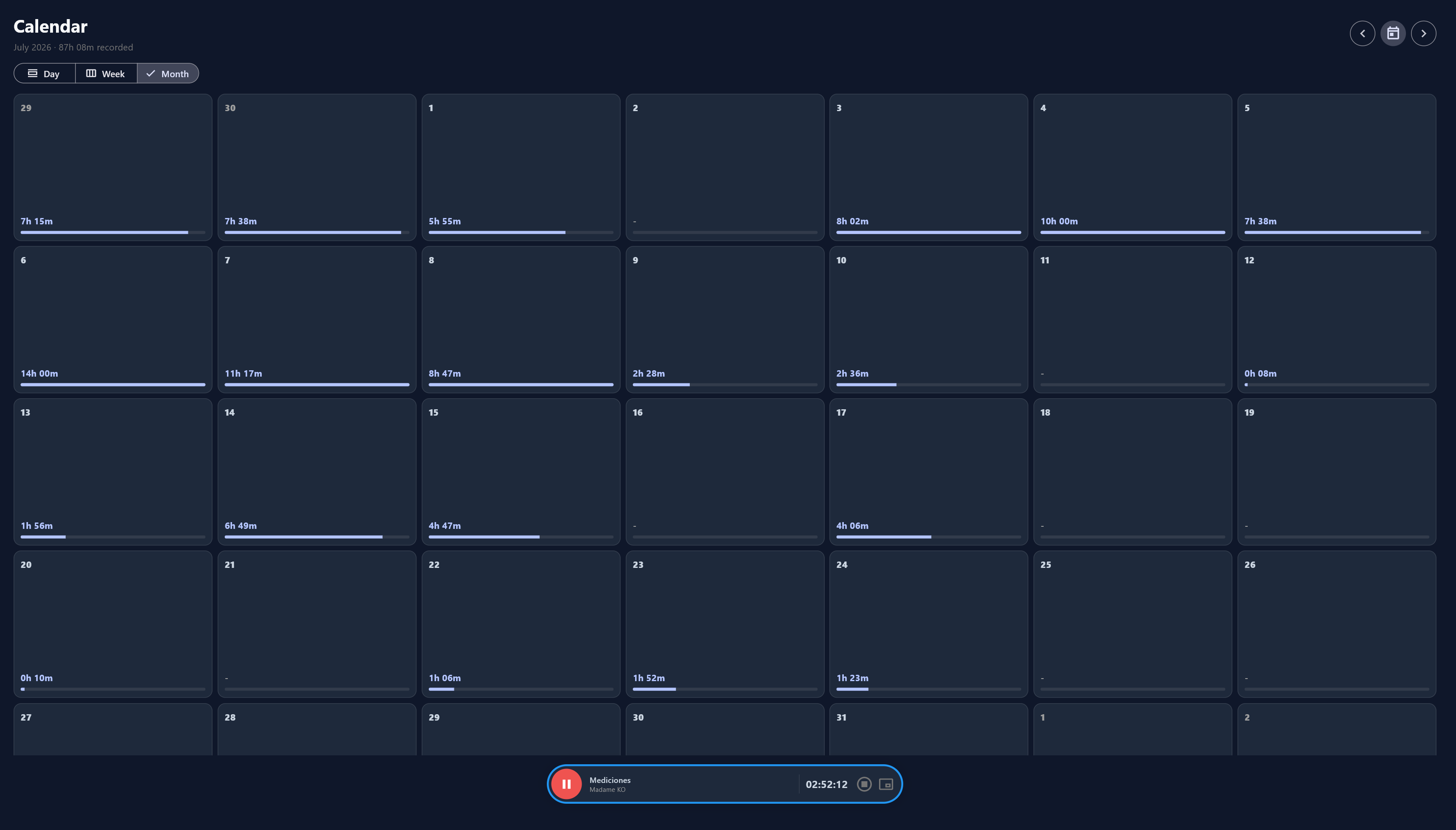Screen dimensions: 1456x830
Task: Click the 87h 08m recorded summary text
Action: click(96, 48)
